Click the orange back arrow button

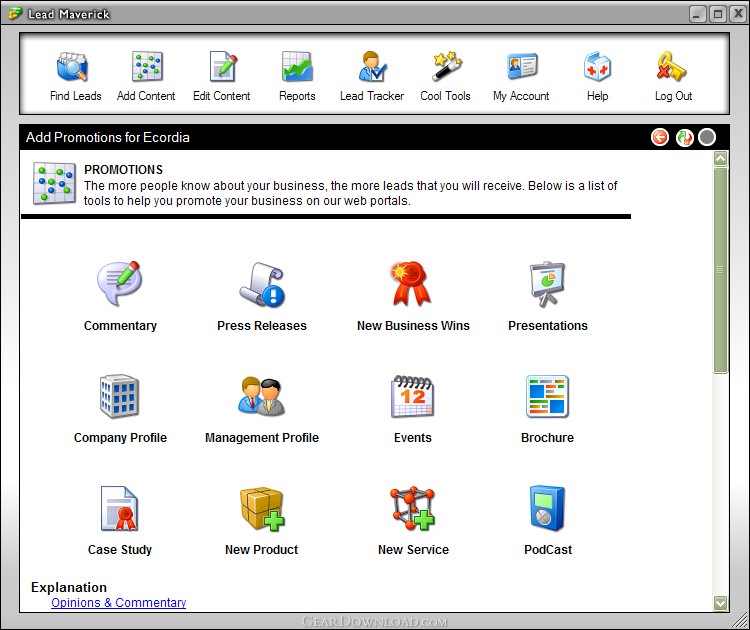pyautogui.click(x=660, y=137)
